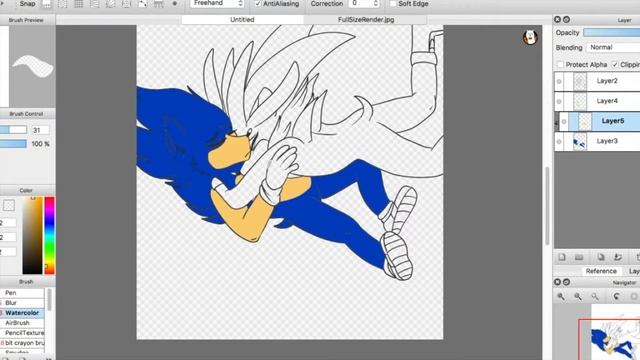Toggle visibility of Layer2

tap(559, 81)
